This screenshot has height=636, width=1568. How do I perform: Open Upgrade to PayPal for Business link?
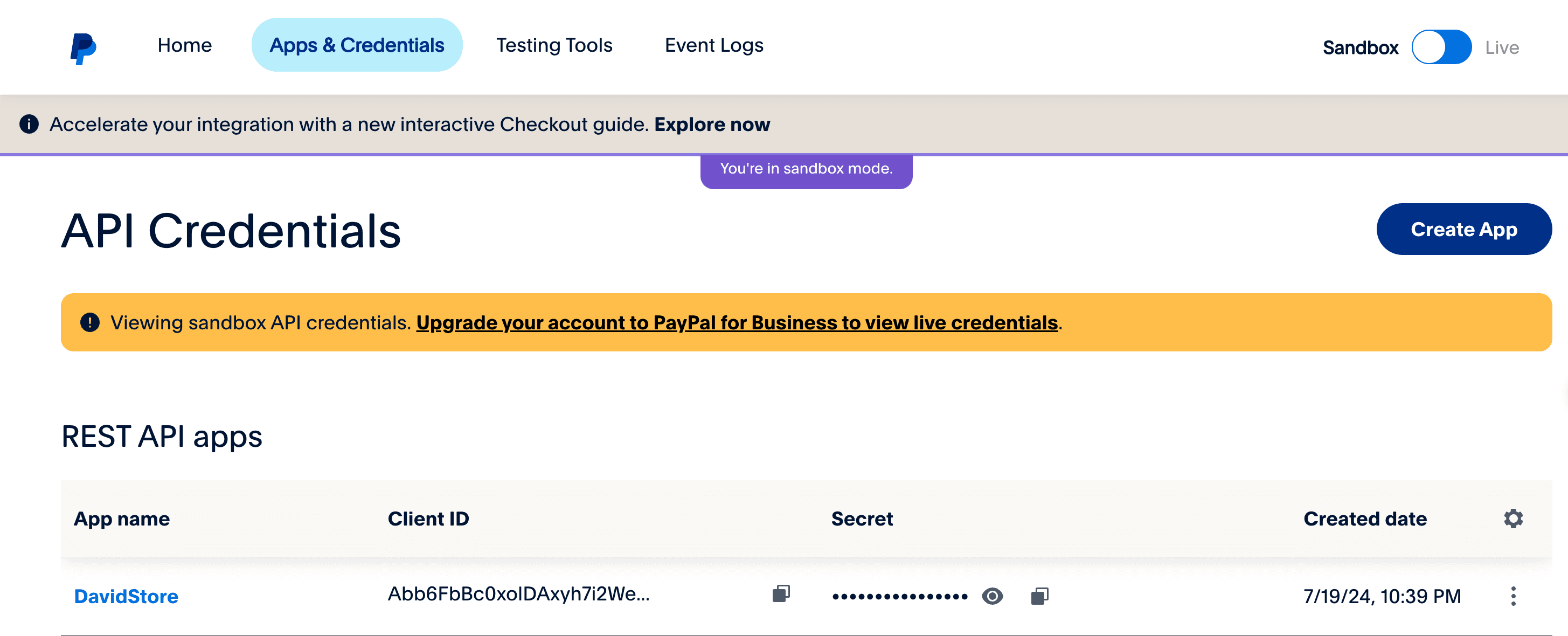click(x=737, y=322)
